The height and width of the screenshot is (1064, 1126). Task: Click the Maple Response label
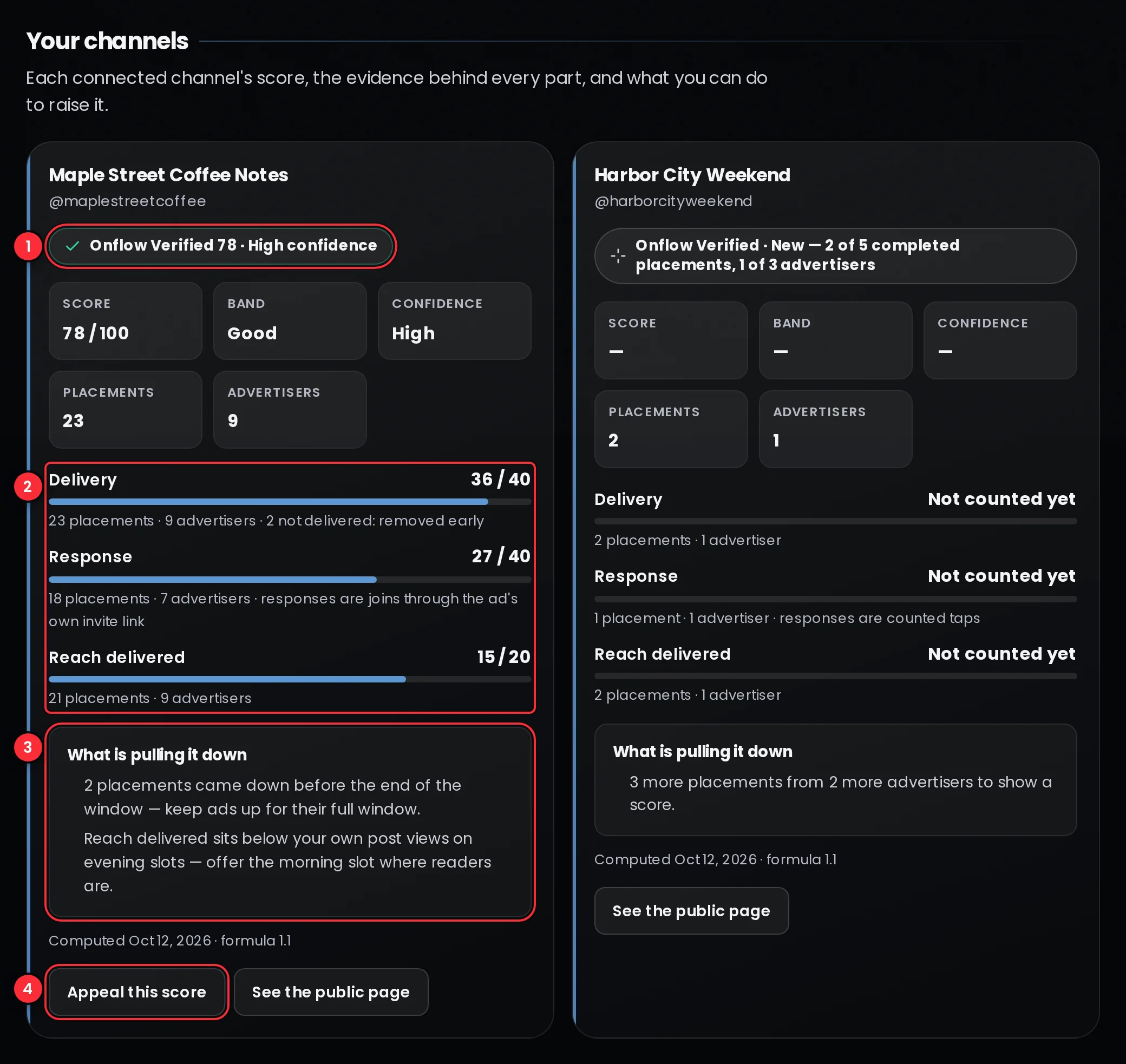90,557
